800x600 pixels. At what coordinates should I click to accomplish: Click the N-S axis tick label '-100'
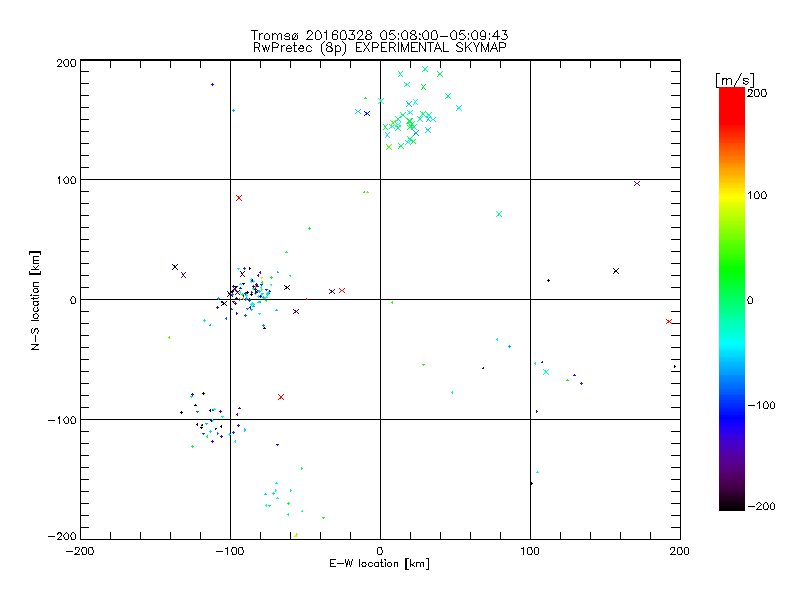pos(62,420)
